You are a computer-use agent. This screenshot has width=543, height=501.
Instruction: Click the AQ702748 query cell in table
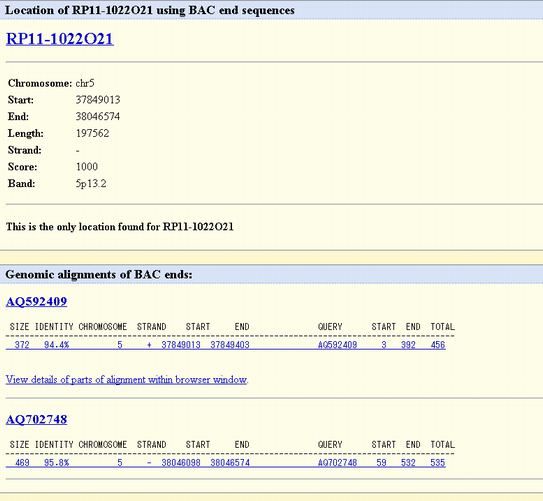click(337, 463)
